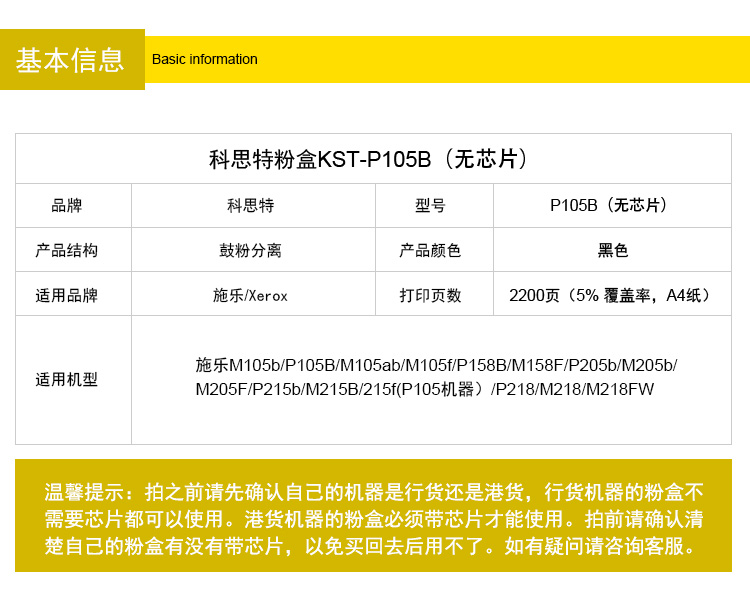
Task: Click the "Basic information" English subtitle
Action: tap(204, 59)
